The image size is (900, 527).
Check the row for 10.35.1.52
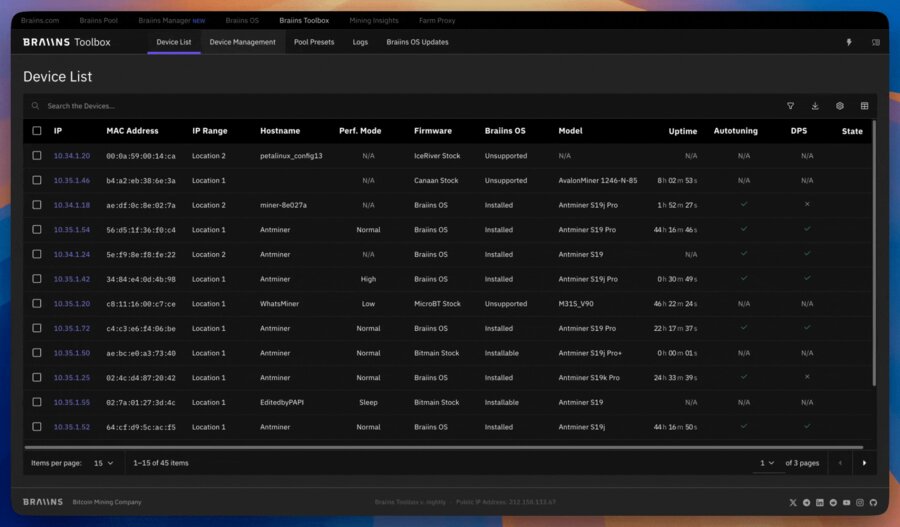tap(37, 427)
